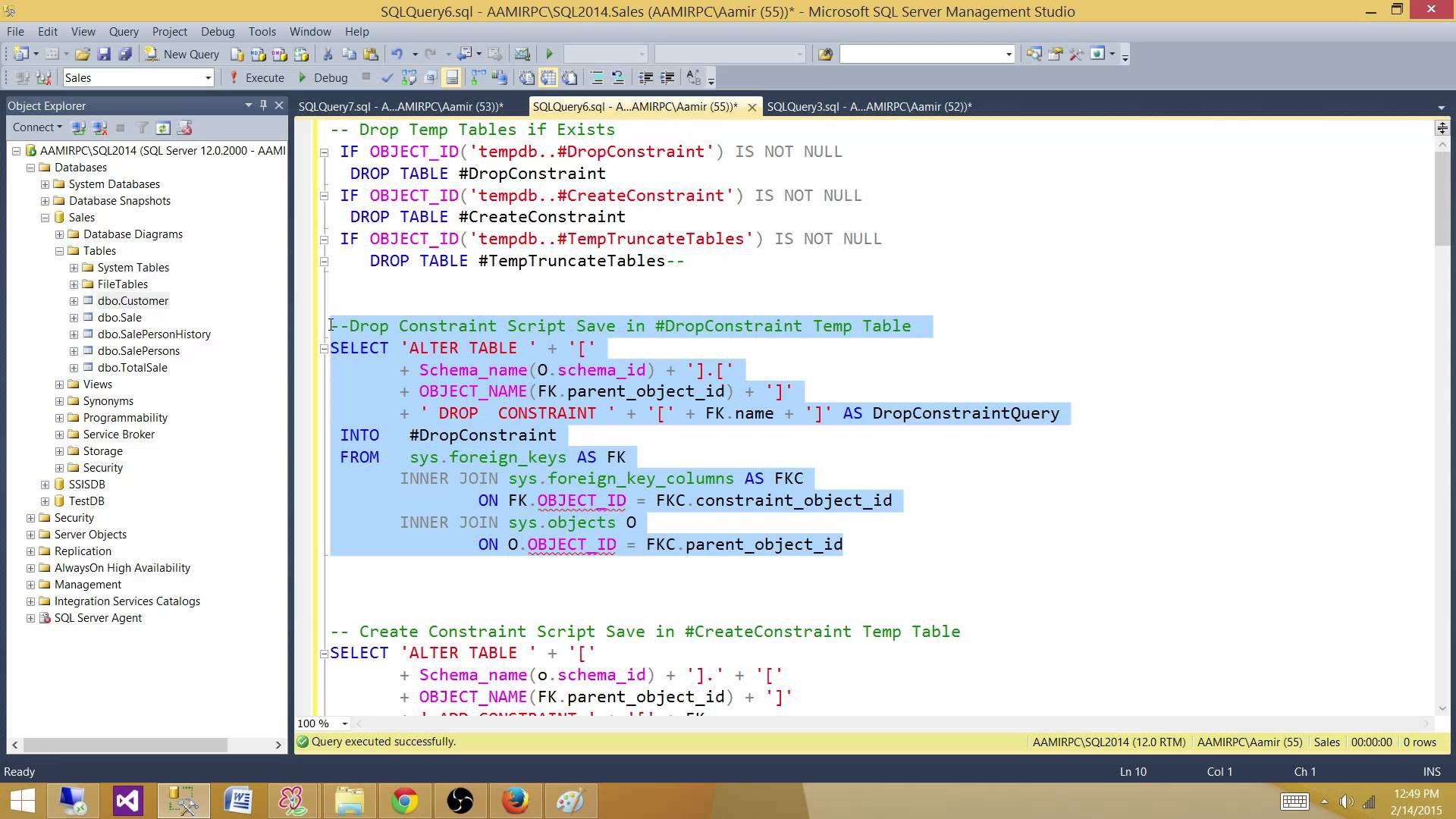Click the editor vertical scrollbar thumb
This screenshot has width=1456, height=819.
pos(1442,198)
